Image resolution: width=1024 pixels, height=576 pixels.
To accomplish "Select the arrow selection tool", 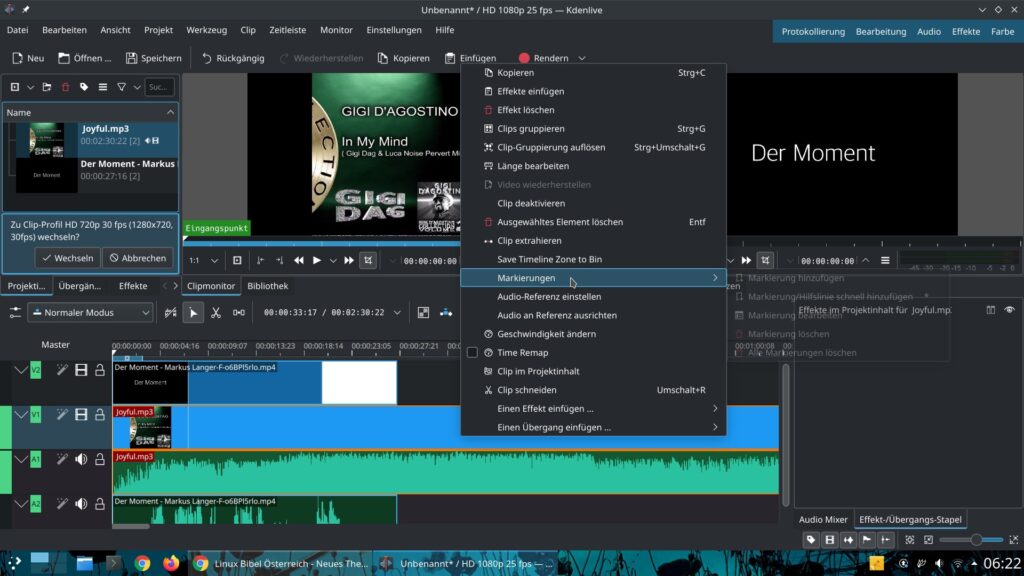I will [x=193, y=313].
